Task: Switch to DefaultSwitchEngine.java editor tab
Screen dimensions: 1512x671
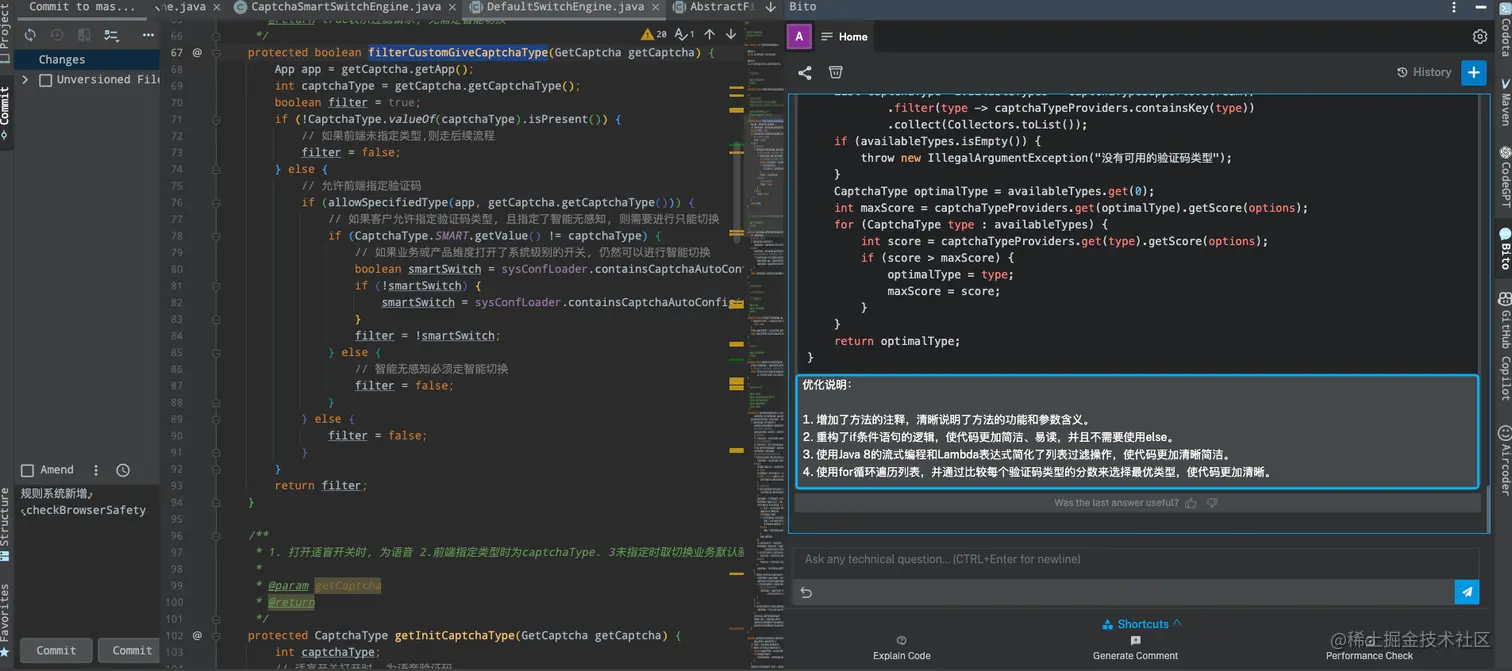Action: [565, 7]
